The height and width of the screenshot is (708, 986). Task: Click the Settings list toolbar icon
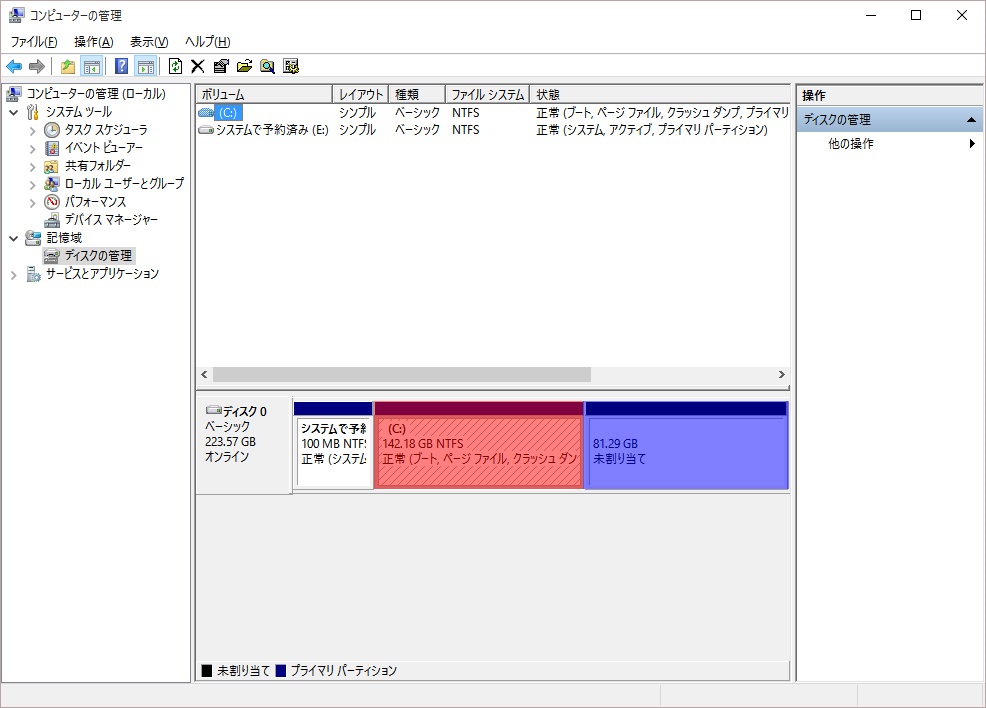291,66
